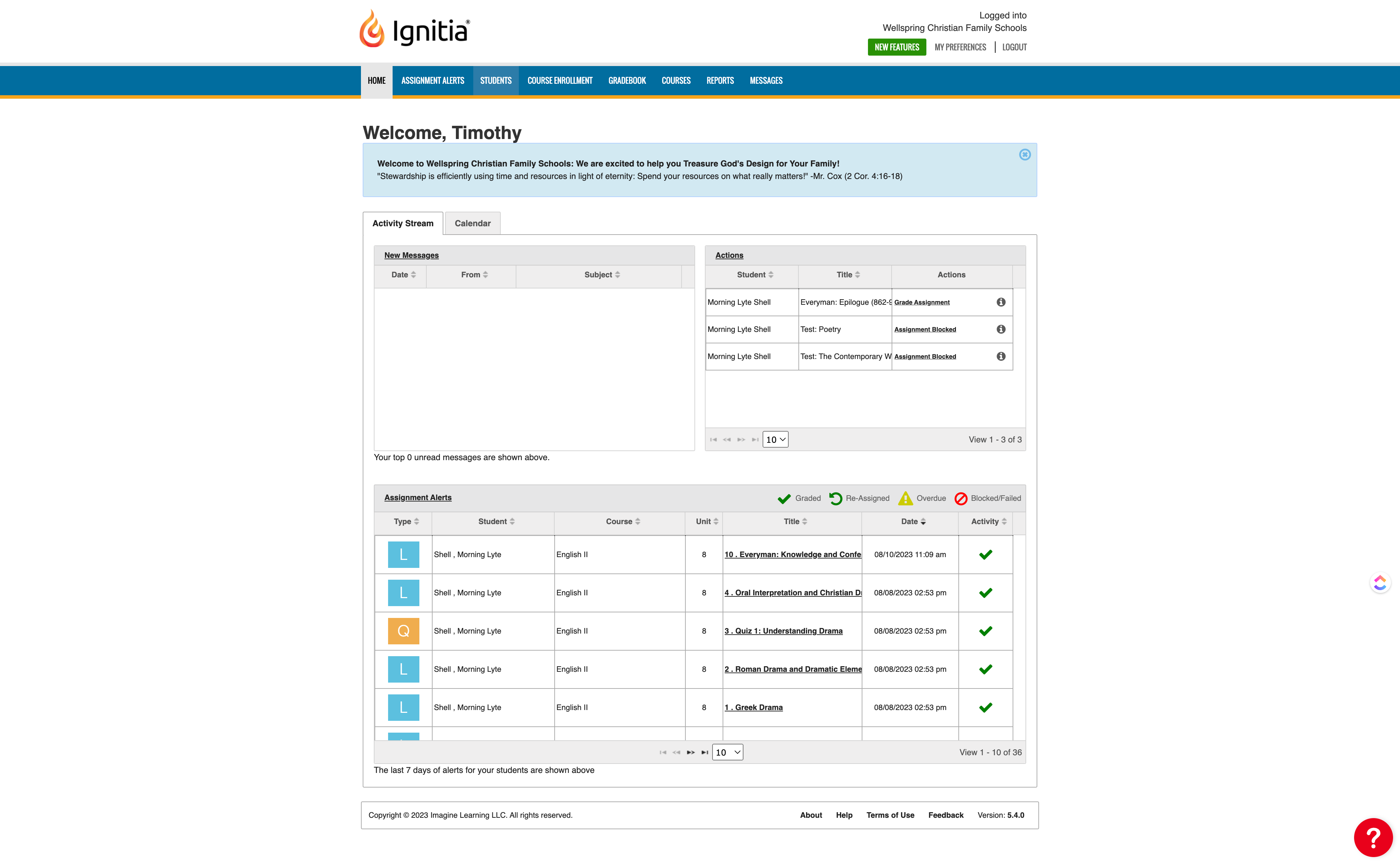
Task: Open the Students navigation menu
Action: (x=496, y=81)
